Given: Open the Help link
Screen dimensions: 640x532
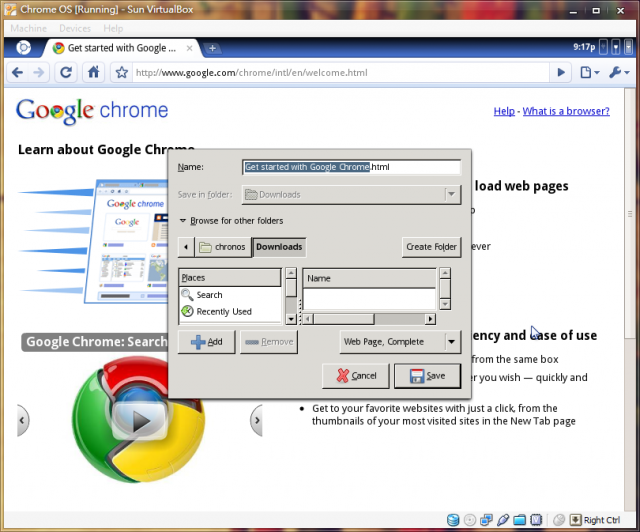Looking at the screenshot, I should point(504,111).
